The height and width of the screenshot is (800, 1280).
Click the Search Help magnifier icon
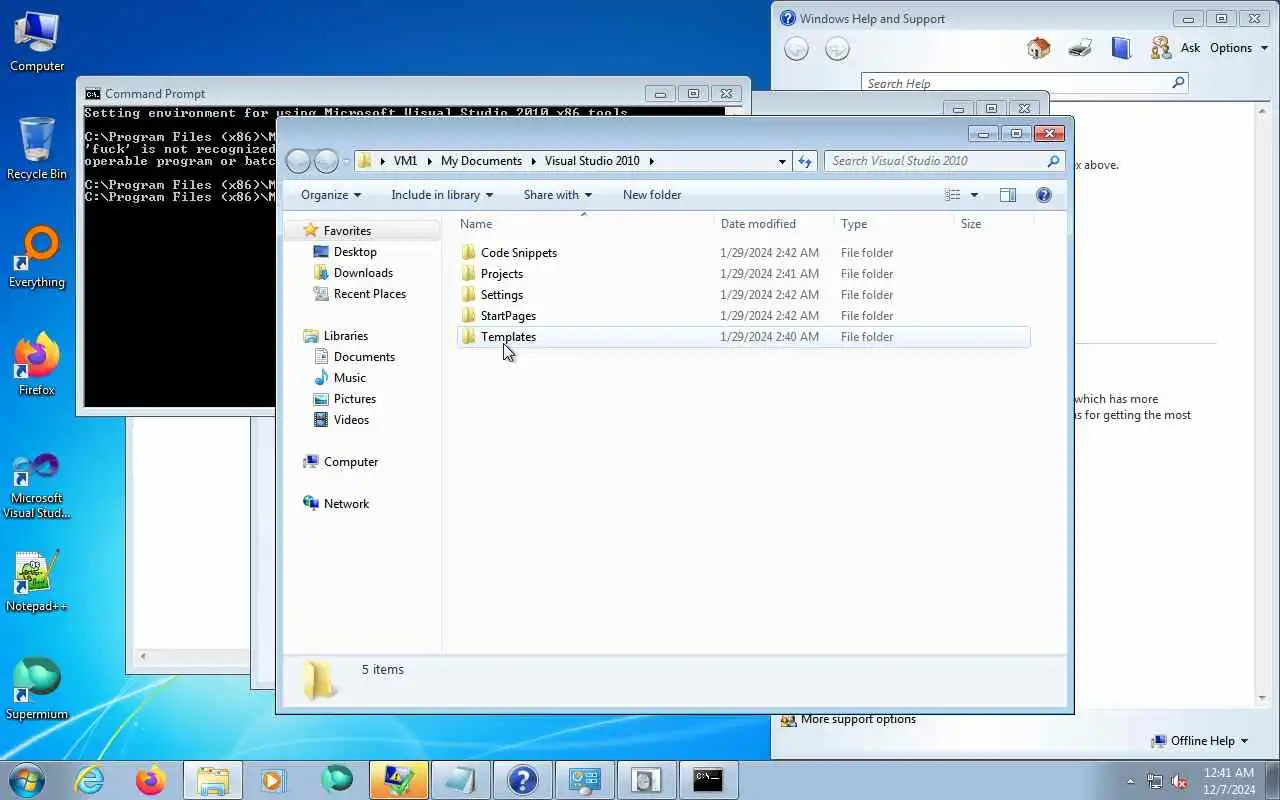(x=1178, y=83)
